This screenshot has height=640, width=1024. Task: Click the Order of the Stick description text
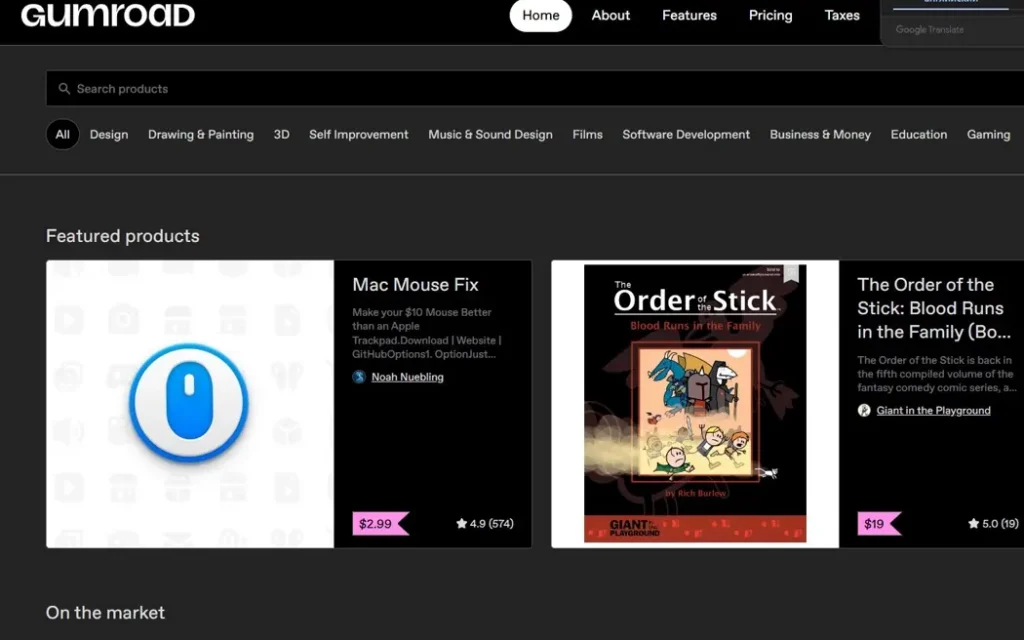936,374
